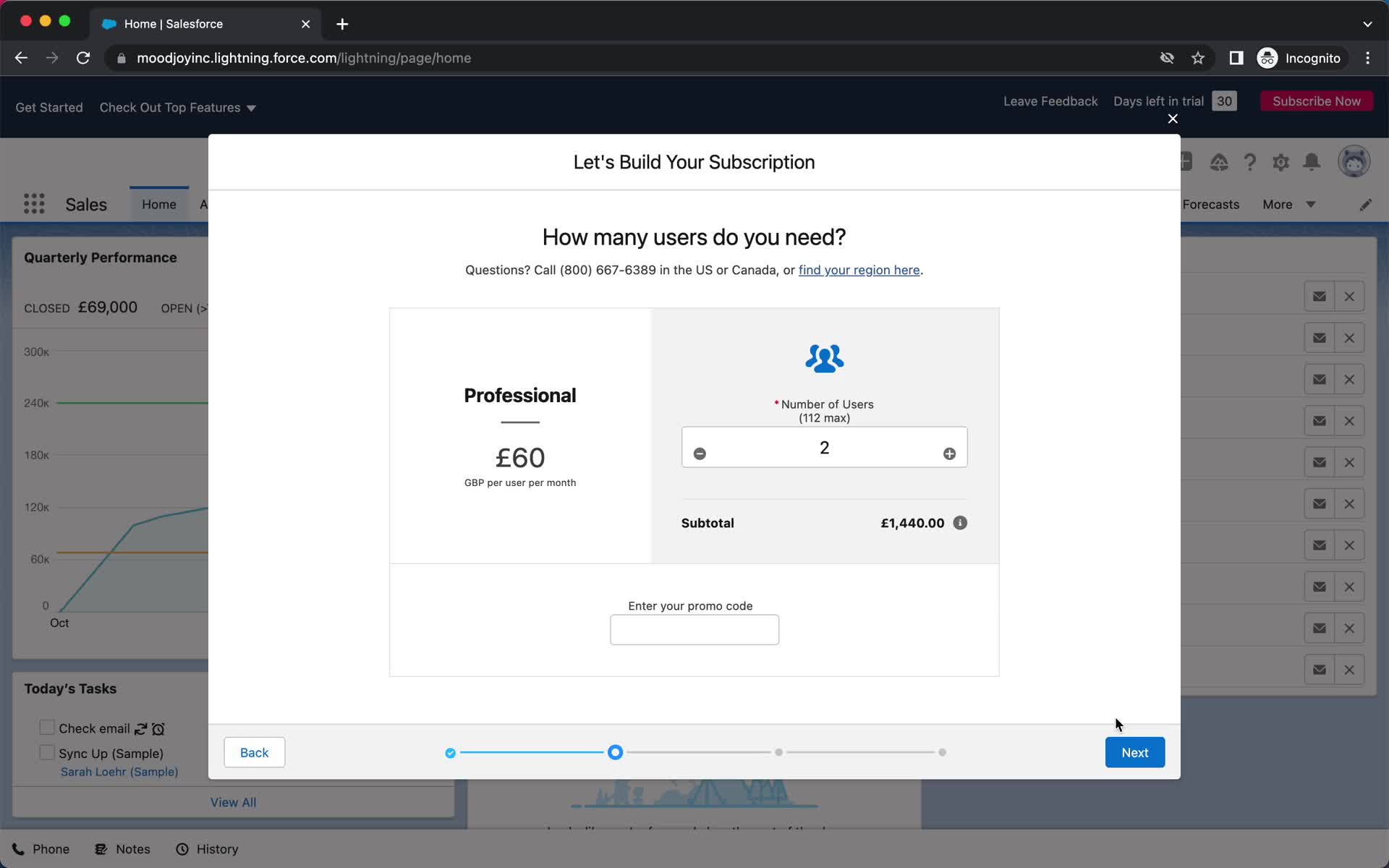Open the Forecasts tab
Viewport: 1389px width, 868px height.
1210,204
